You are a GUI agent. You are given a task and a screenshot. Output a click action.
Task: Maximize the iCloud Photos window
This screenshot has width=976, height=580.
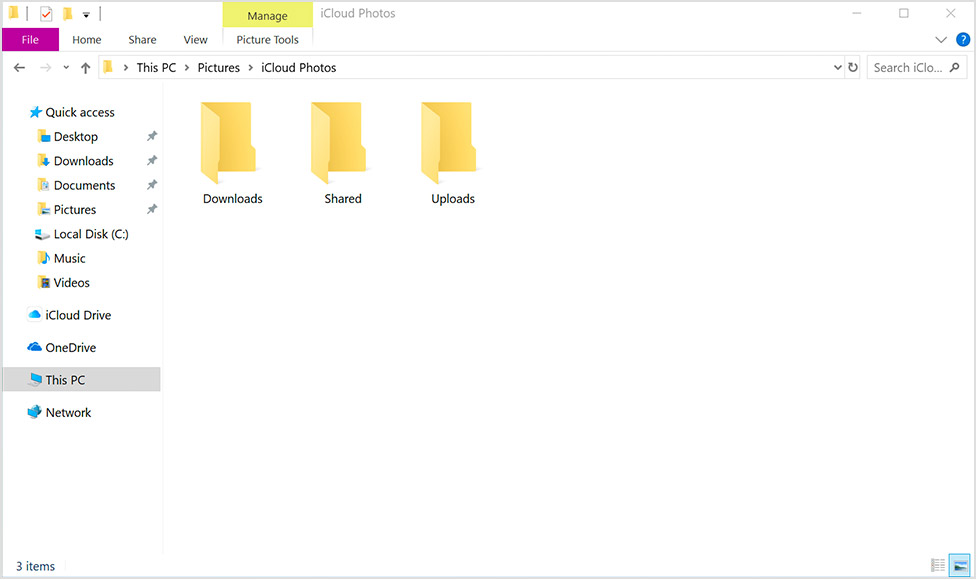tap(904, 13)
